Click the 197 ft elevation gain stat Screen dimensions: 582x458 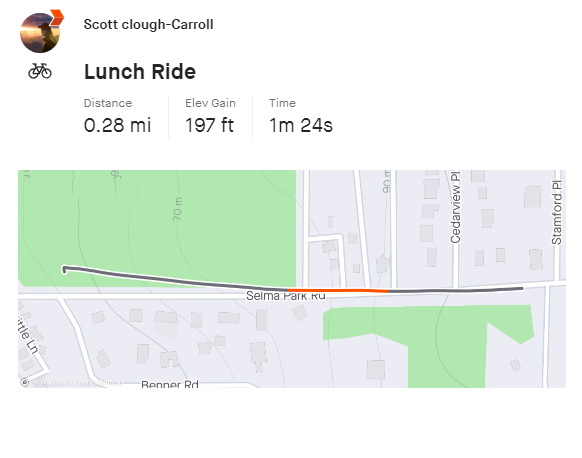tap(209, 125)
